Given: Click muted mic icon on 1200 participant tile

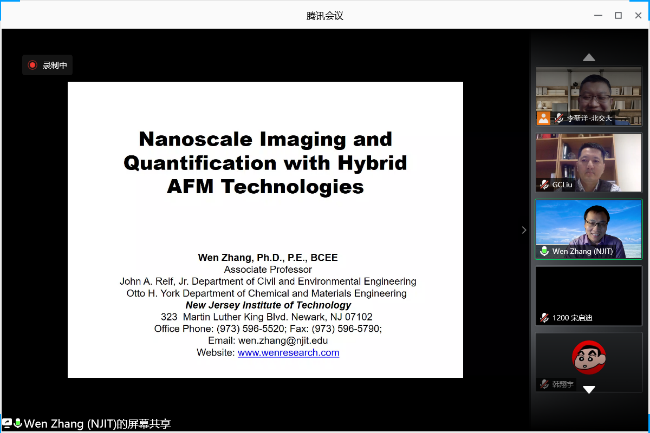Looking at the screenshot, I should tap(545, 317).
